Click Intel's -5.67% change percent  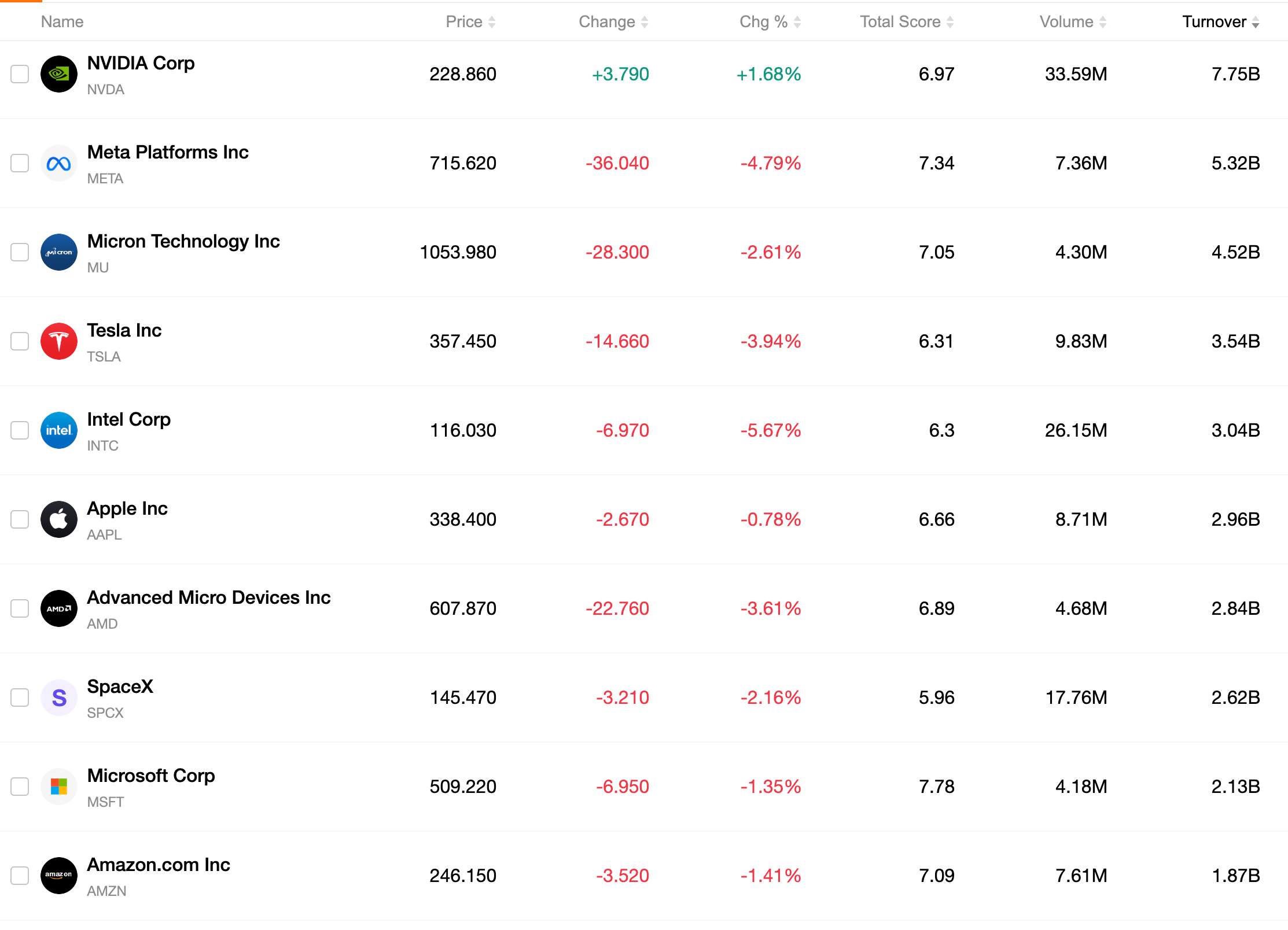[x=771, y=430]
